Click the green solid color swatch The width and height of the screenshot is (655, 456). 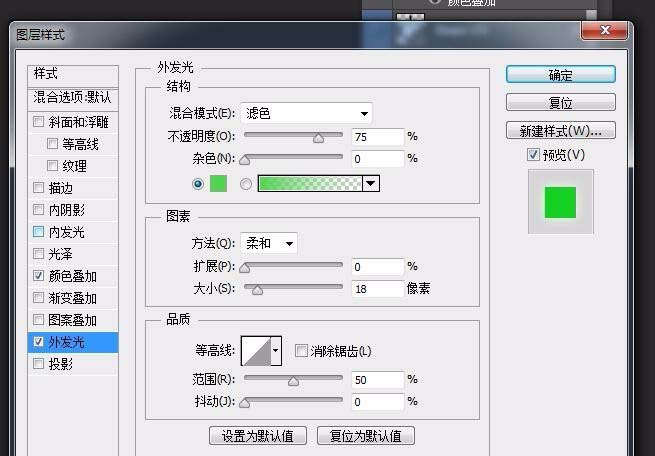click(219, 184)
